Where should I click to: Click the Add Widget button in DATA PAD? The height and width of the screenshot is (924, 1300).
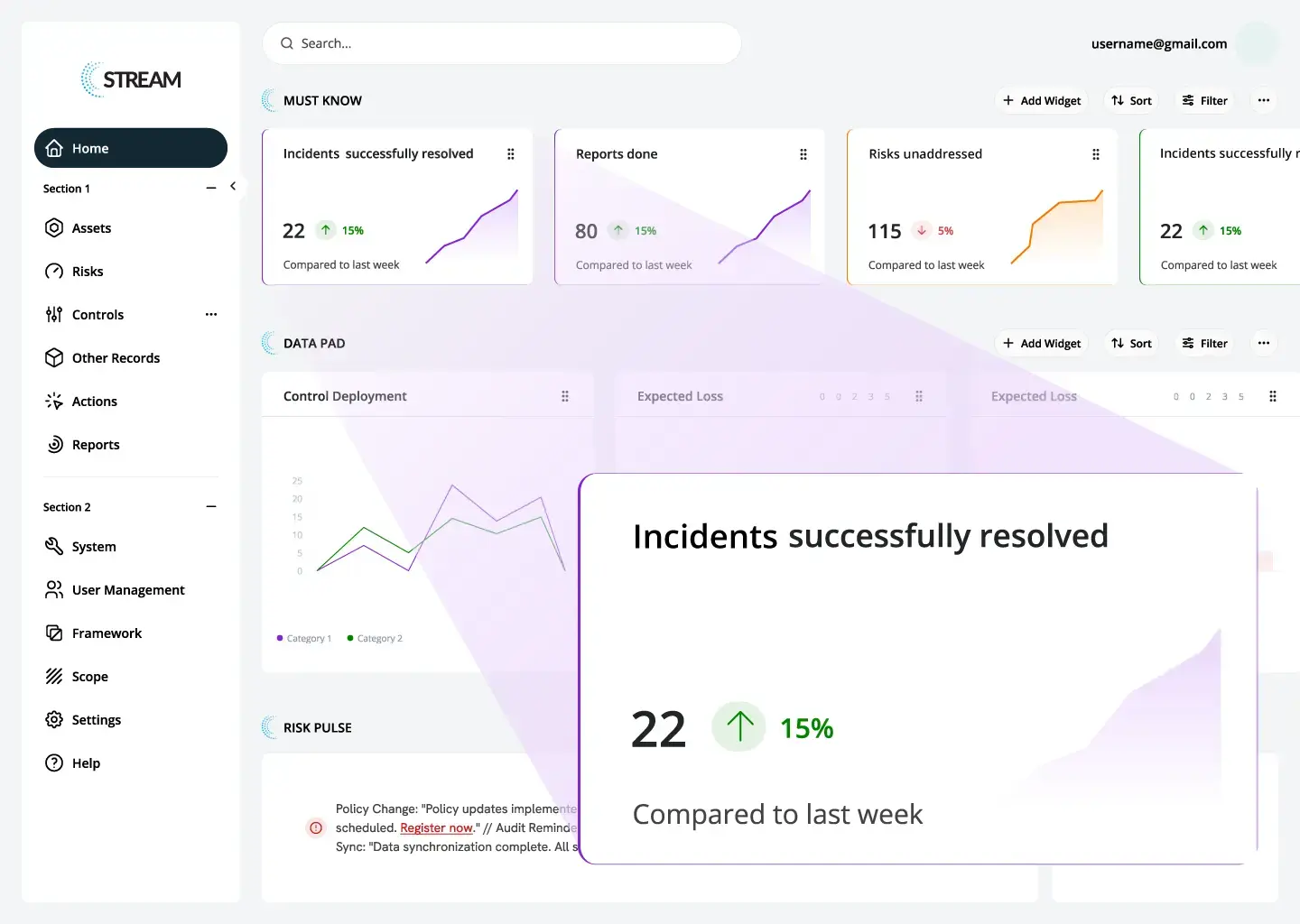tap(1042, 343)
